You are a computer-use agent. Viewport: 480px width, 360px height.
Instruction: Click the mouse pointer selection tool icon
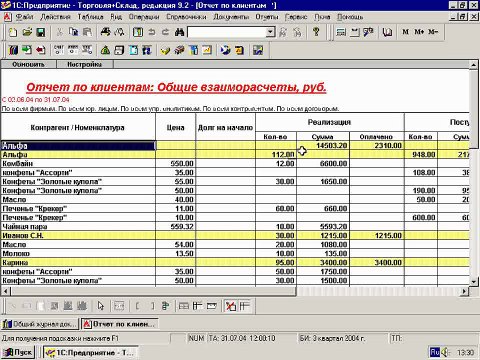101,306
